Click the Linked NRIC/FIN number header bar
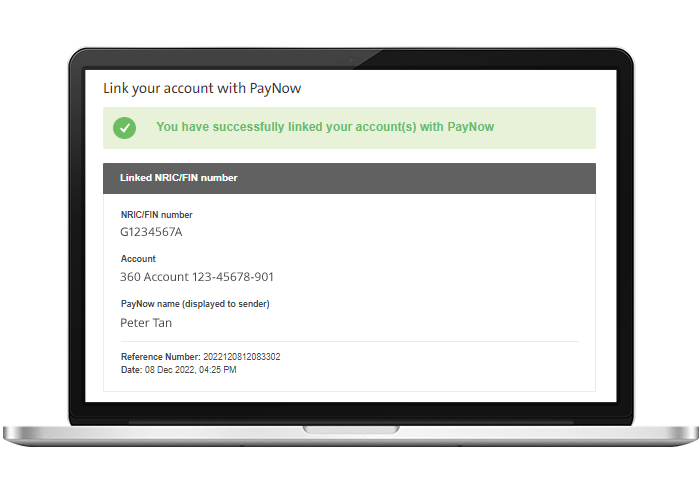Image resolution: width=700 pixels, height=500 pixels. click(349, 178)
